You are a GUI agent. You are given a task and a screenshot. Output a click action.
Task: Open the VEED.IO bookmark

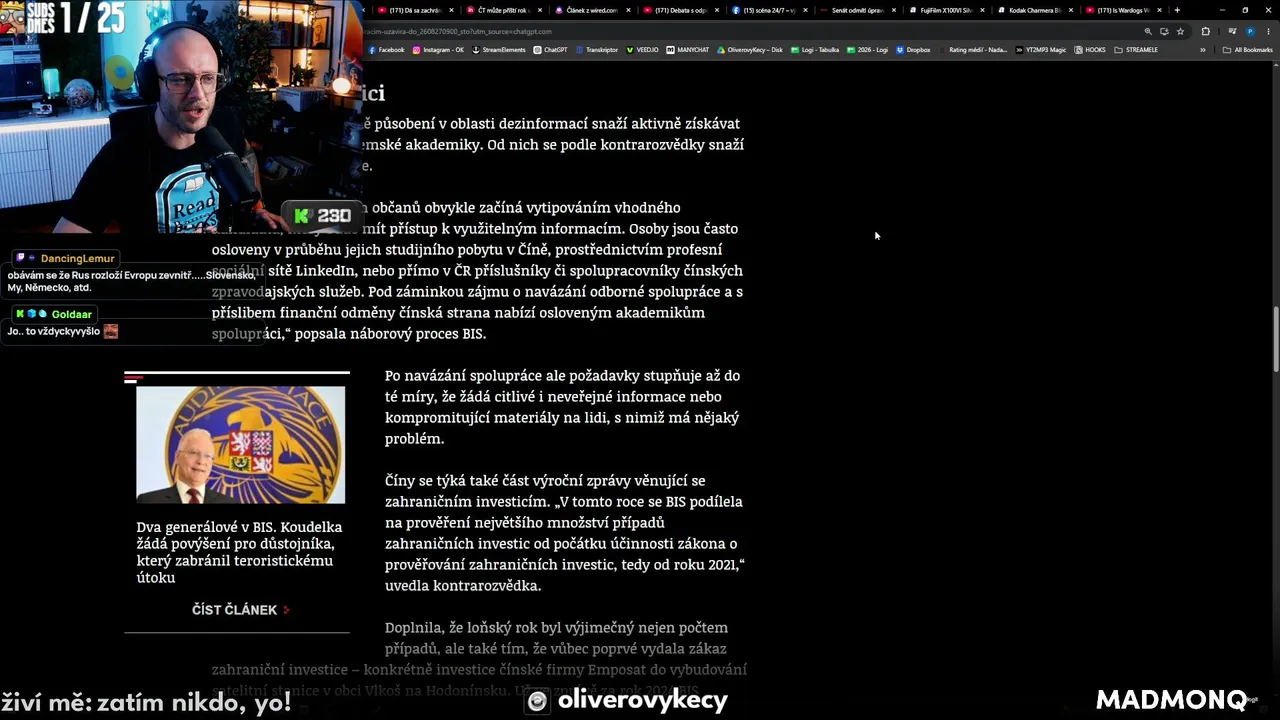coord(642,50)
